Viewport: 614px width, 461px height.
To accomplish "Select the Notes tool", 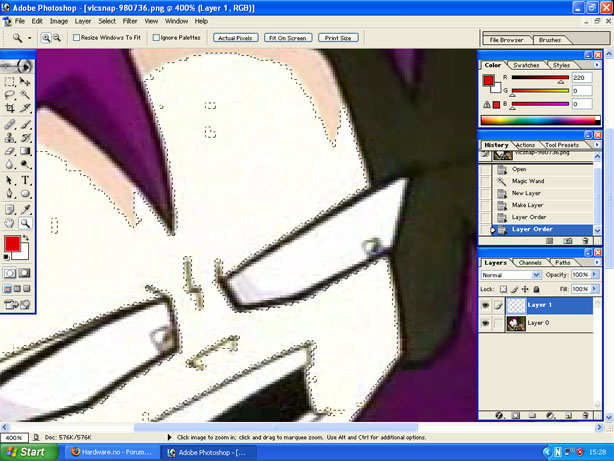I will tap(10, 210).
